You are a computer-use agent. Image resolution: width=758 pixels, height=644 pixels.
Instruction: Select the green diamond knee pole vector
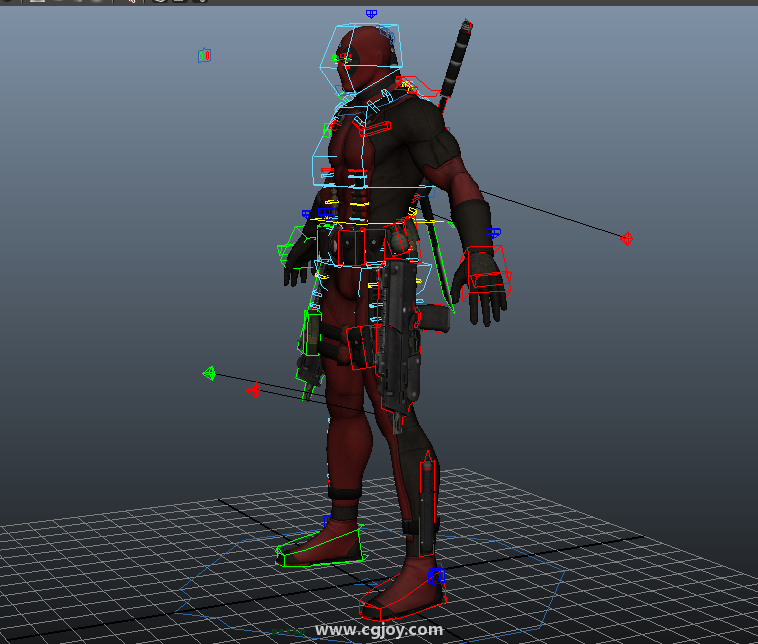tap(209, 373)
